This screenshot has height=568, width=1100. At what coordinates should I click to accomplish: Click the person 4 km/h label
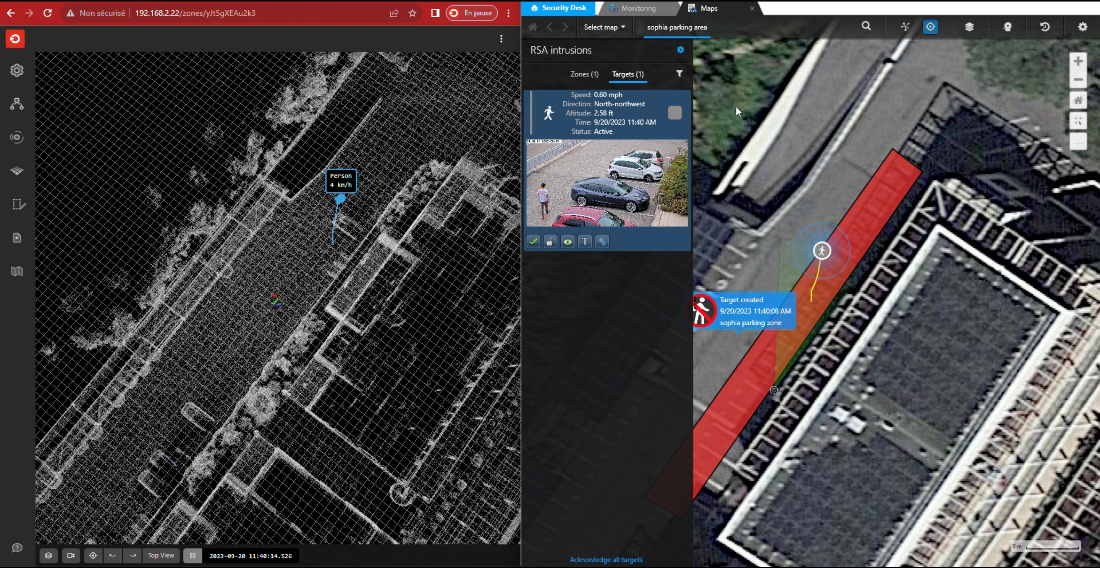[341, 181]
